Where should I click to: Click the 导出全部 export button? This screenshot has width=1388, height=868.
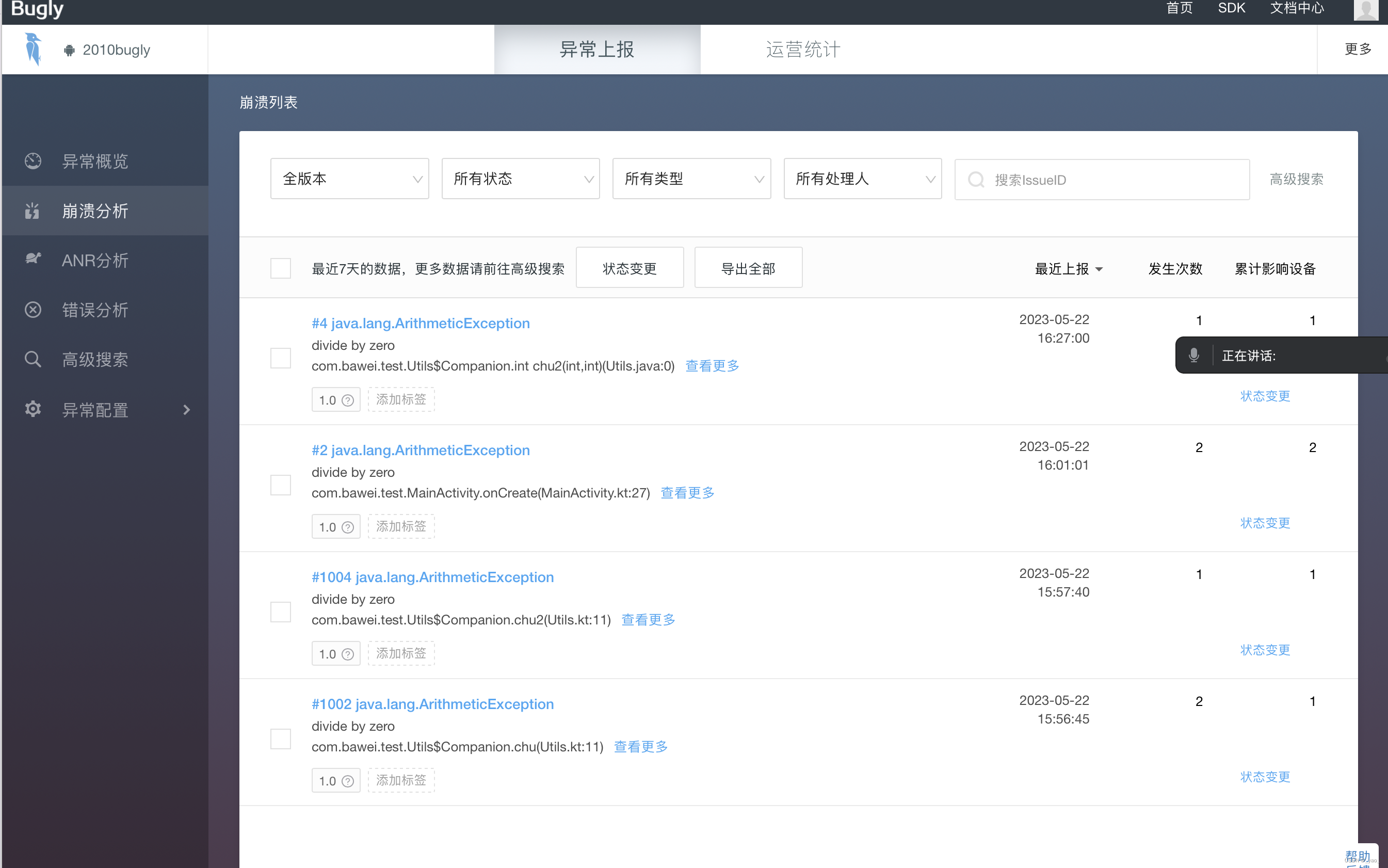pyautogui.click(x=748, y=267)
